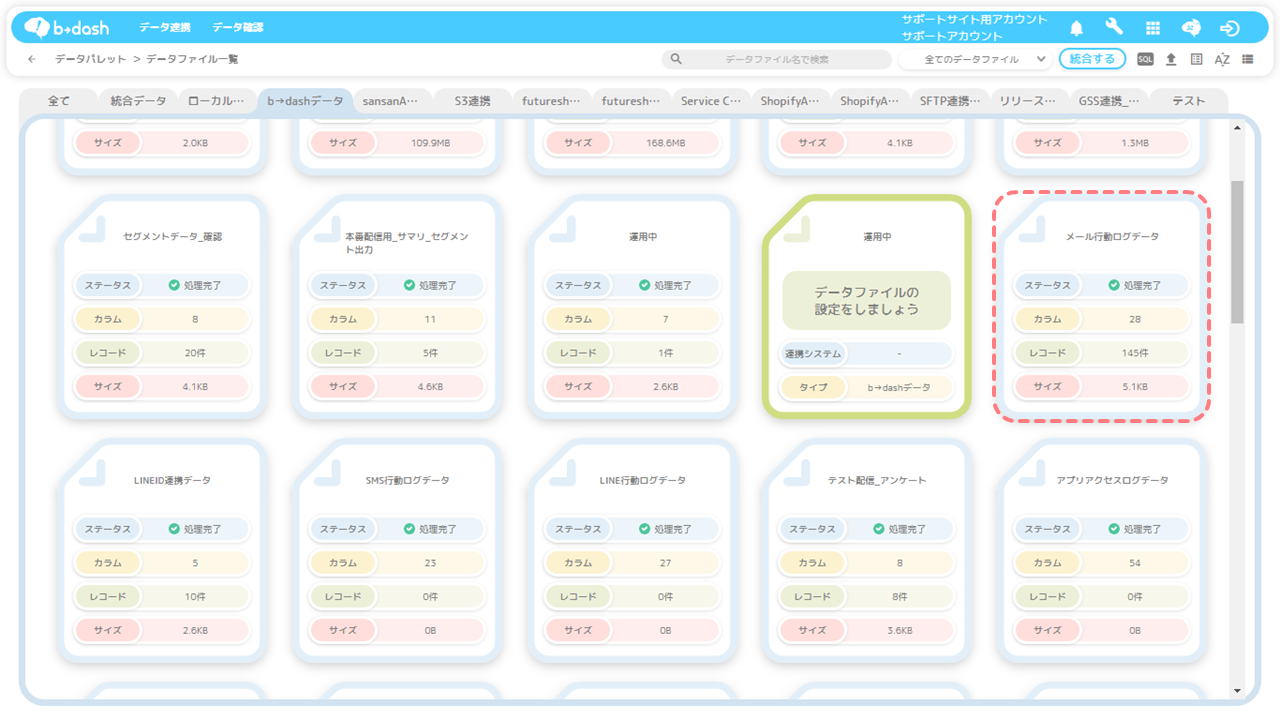1280x720 pixels.
Task: Open the SMS行動ログデータ card title
Action: tap(407, 481)
